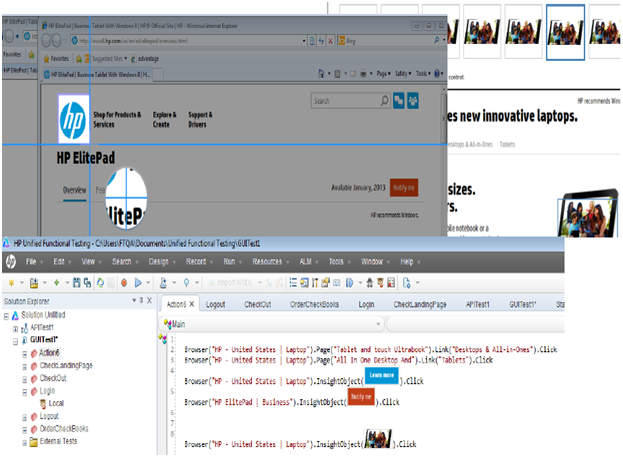Switch to the CheckOut tab
The width and height of the screenshot is (623, 462).
[x=257, y=304]
